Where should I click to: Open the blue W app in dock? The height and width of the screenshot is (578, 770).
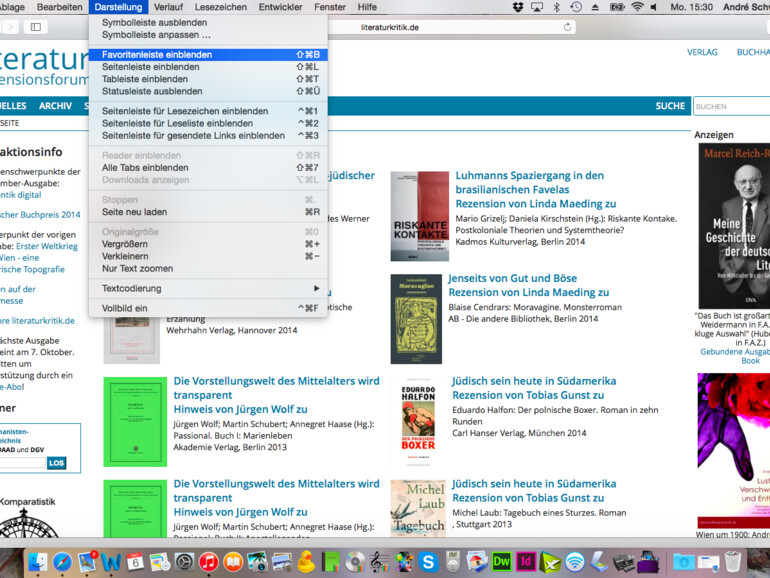pos(111,562)
